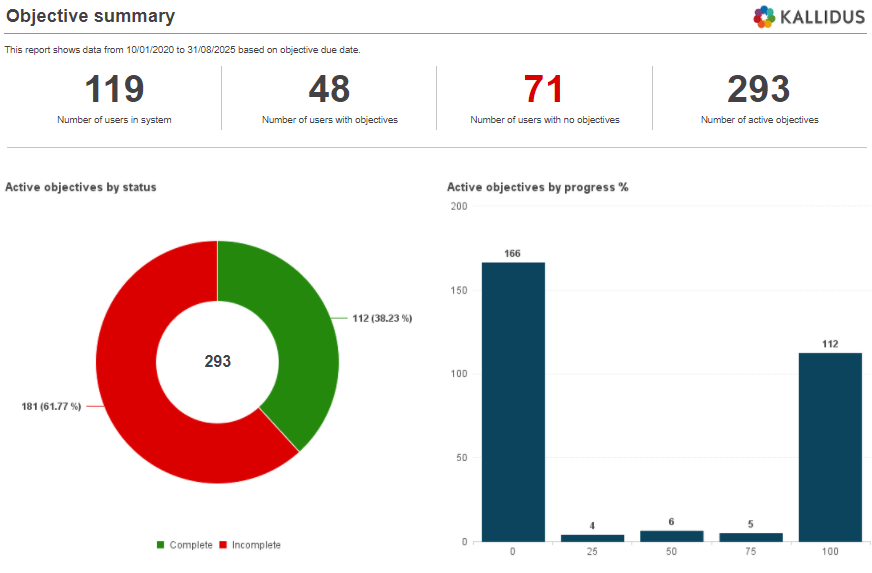
Task: Click the 75% progress bar
Action: point(751,537)
